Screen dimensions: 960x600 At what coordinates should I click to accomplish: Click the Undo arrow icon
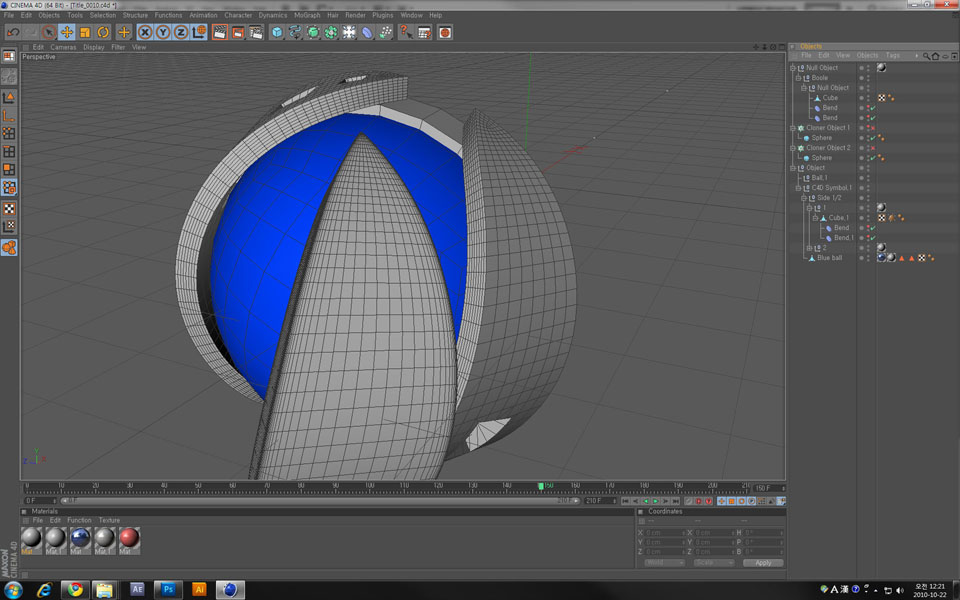point(13,32)
